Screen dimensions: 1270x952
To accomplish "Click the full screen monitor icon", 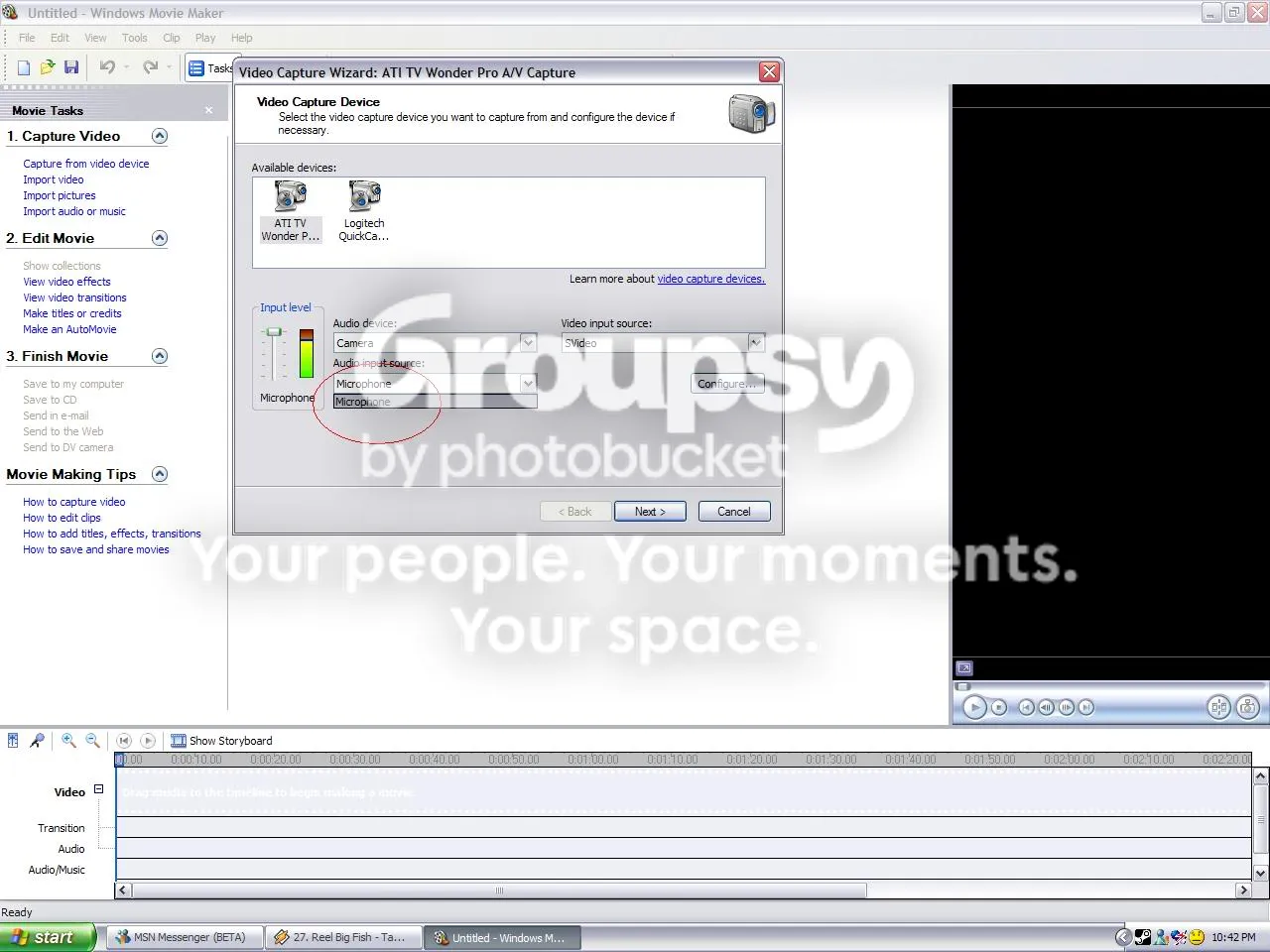I will pyautogui.click(x=964, y=668).
